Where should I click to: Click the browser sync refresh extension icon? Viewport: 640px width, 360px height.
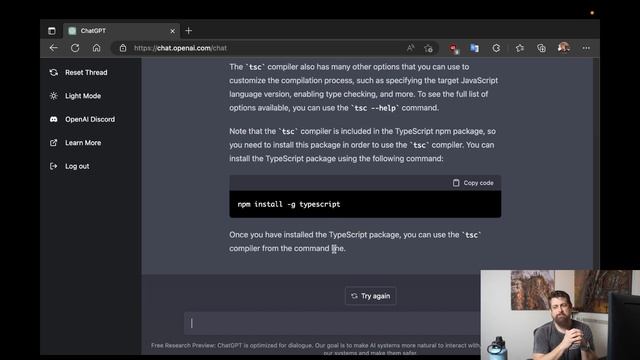pos(496,48)
